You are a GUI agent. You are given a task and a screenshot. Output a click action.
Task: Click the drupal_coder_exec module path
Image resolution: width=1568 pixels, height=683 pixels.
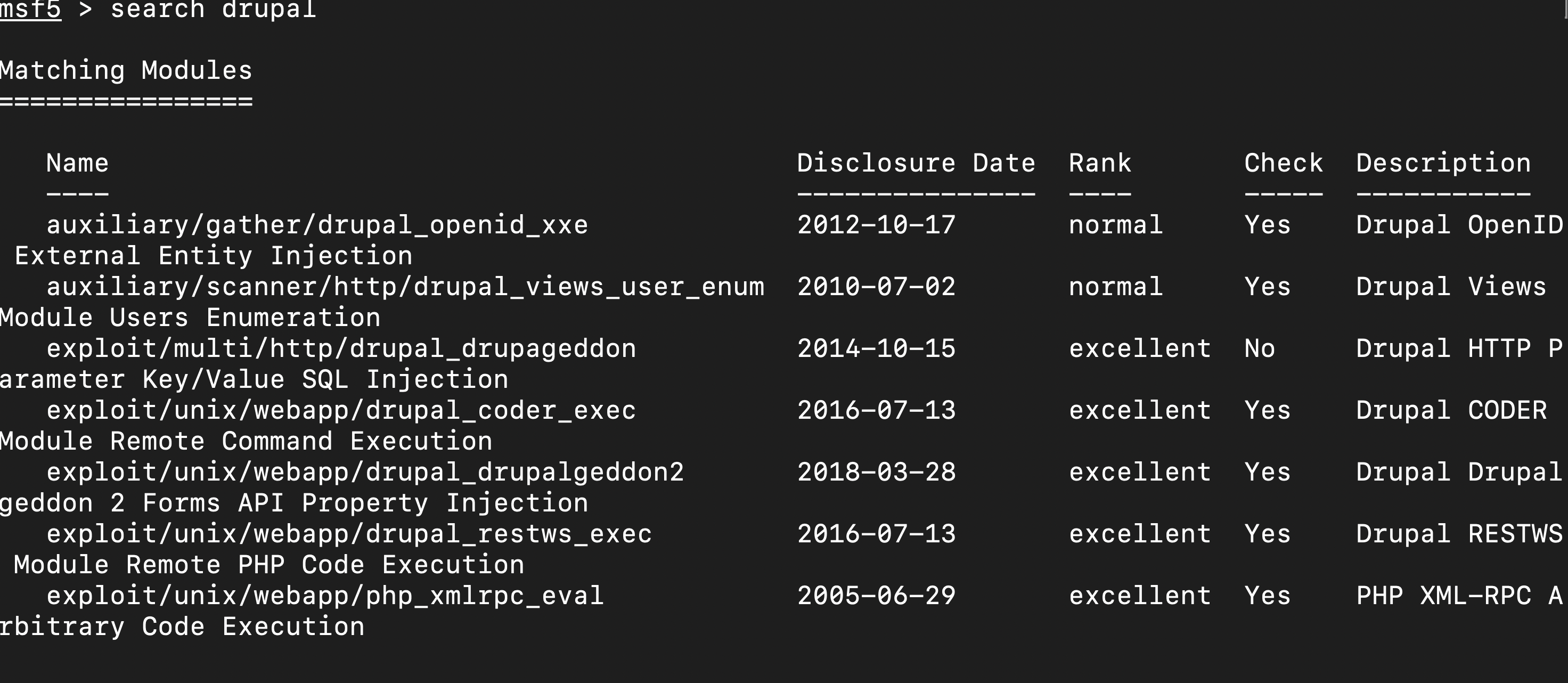click(341, 410)
